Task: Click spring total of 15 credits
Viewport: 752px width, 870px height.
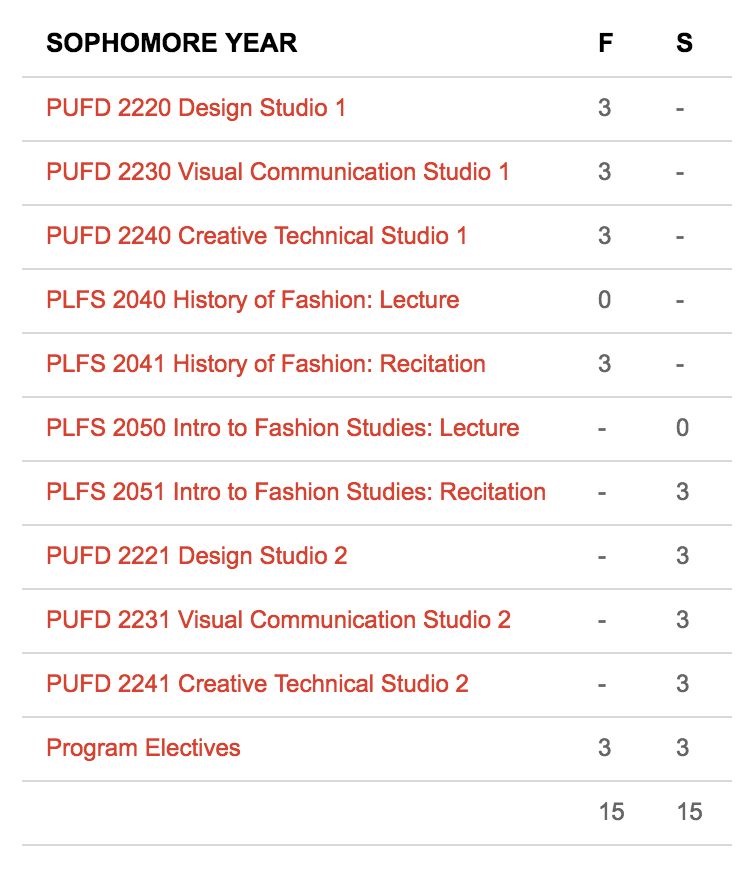Action: [690, 812]
